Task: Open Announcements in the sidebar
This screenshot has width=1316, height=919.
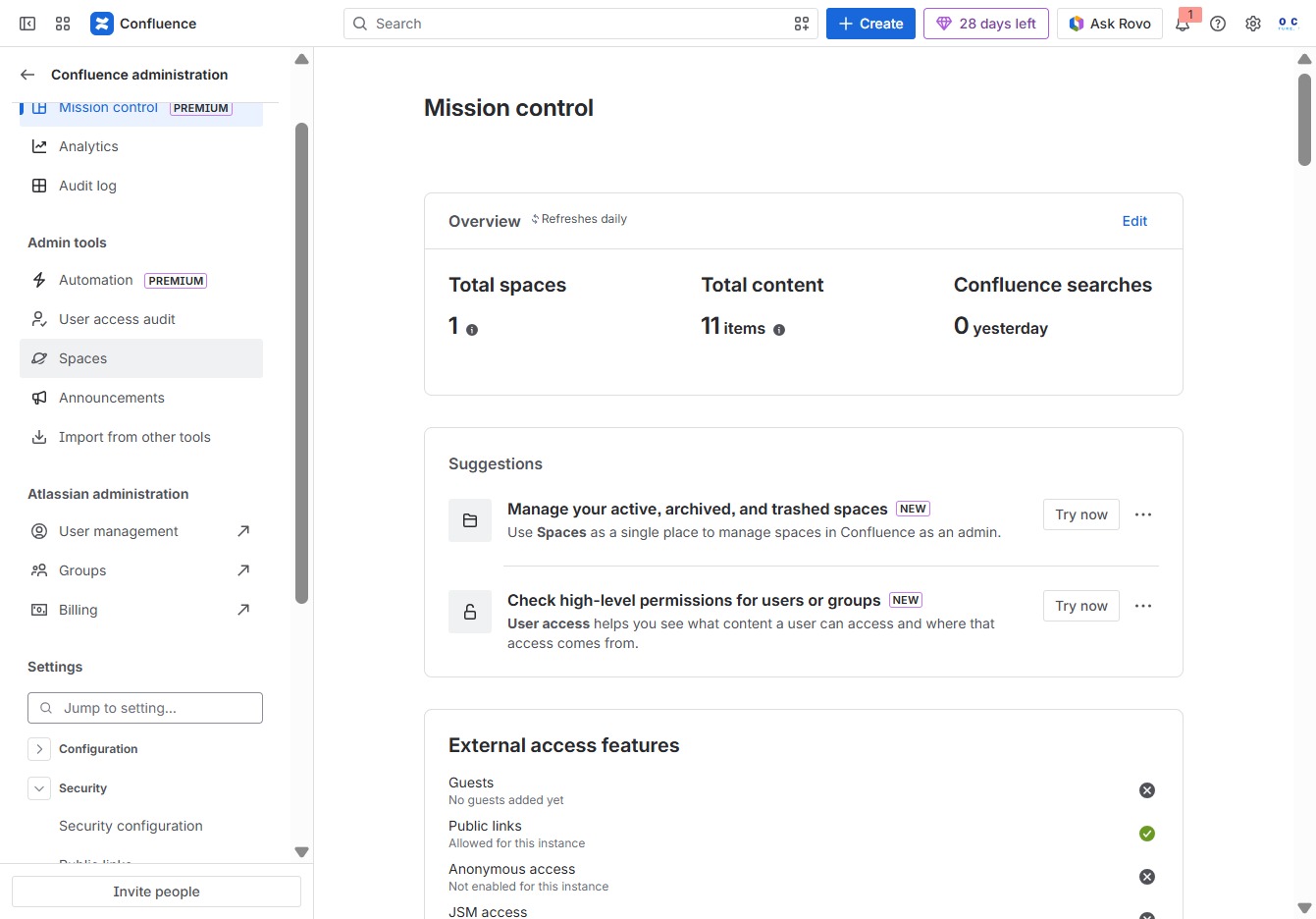Action: tap(141, 398)
